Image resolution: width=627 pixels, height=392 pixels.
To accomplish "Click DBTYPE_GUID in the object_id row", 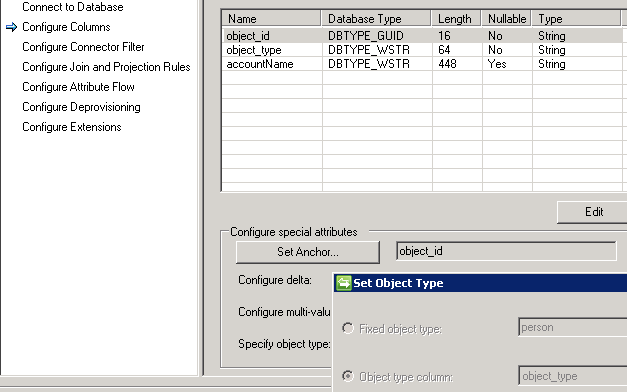I will tap(366, 36).
